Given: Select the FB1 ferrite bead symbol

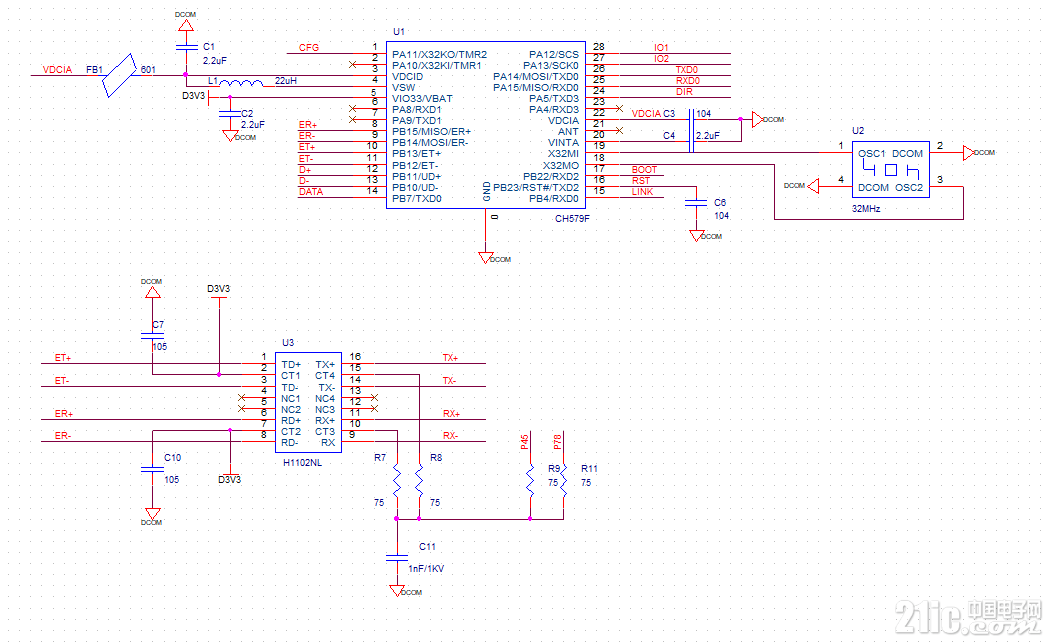Looking at the screenshot, I should point(119,76).
